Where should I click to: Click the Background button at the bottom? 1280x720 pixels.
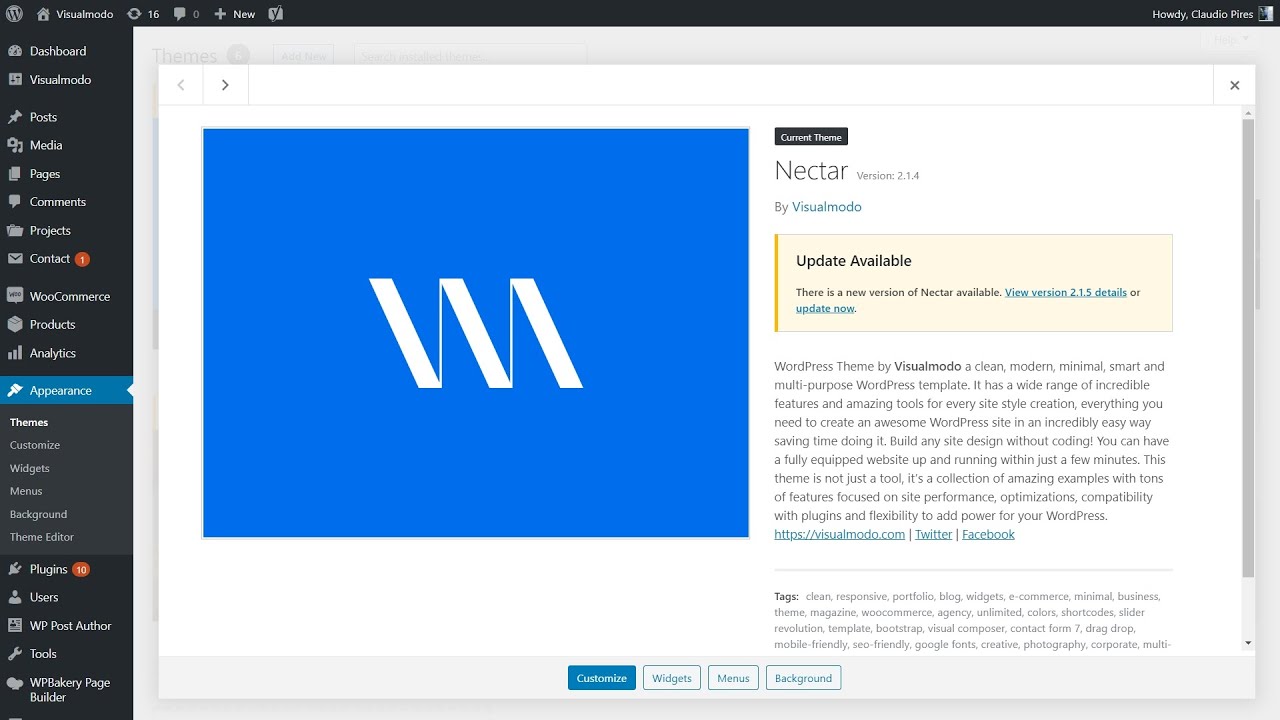point(803,678)
